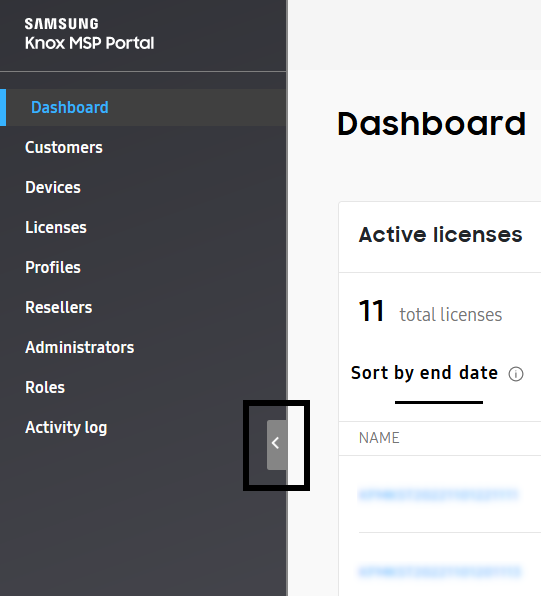Open the second blurred license name link
Screen dimensions: 541x596
[x=439, y=571]
